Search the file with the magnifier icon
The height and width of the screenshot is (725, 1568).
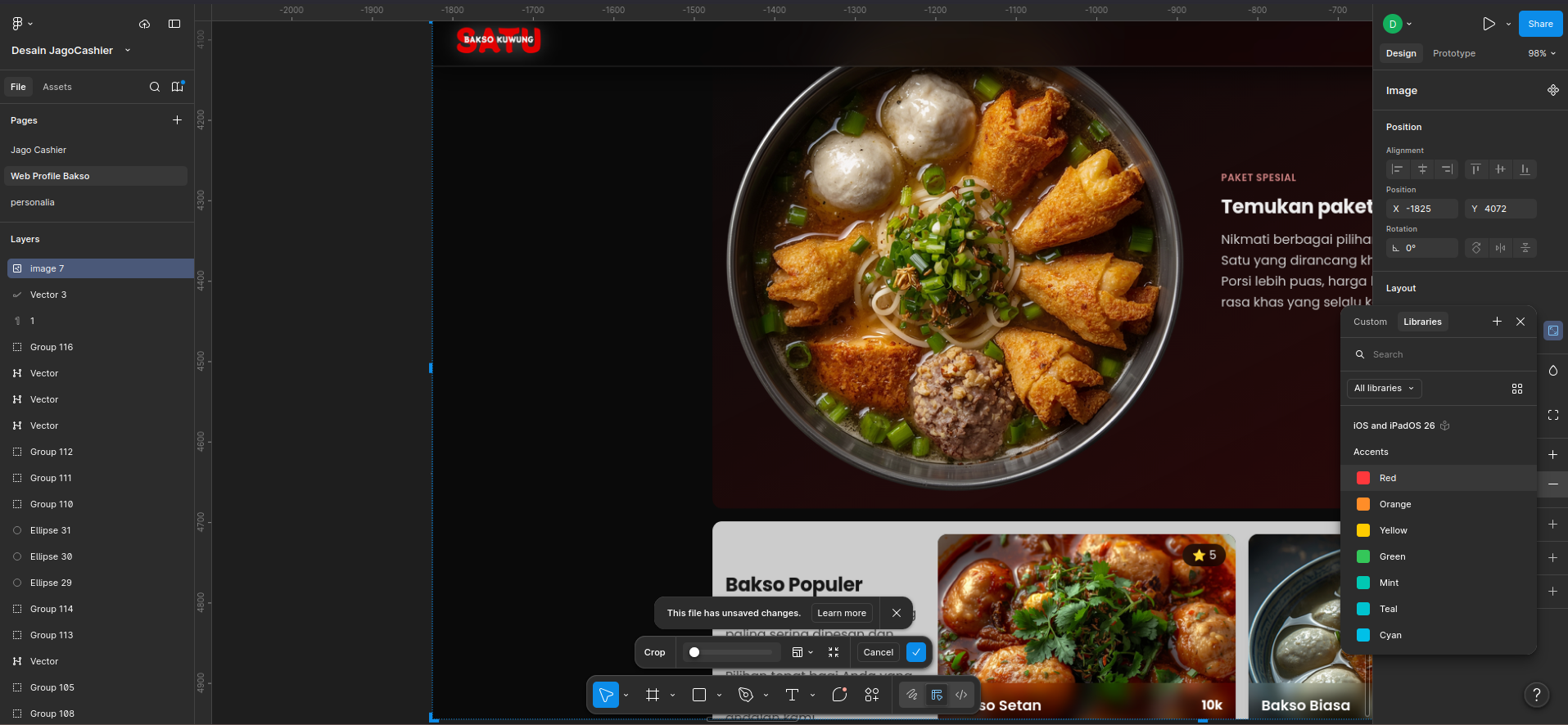click(155, 87)
